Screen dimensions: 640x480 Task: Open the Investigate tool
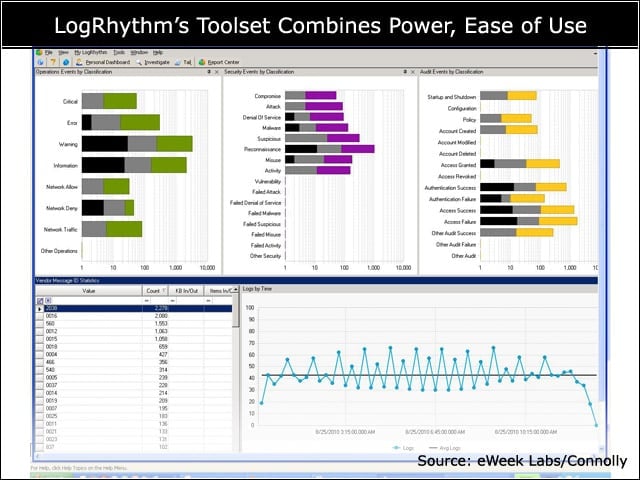point(153,62)
